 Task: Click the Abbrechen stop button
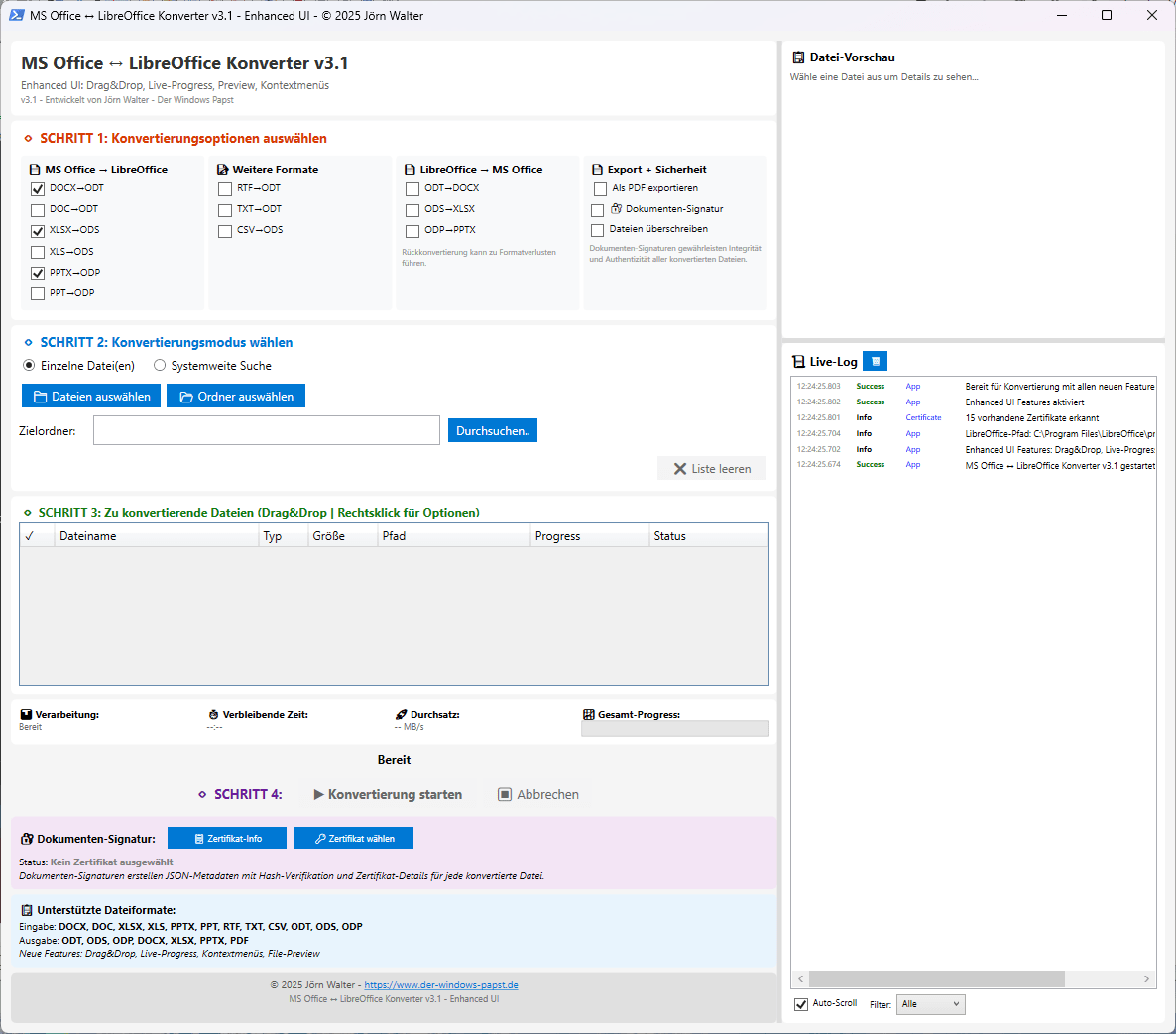coord(538,795)
